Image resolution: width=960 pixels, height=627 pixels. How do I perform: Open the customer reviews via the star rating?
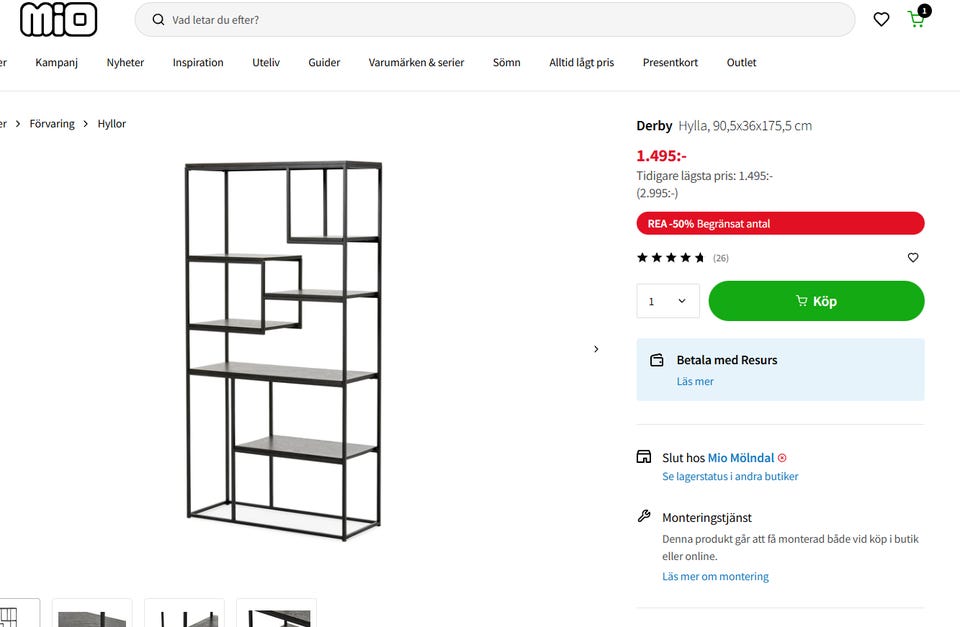point(668,257)
